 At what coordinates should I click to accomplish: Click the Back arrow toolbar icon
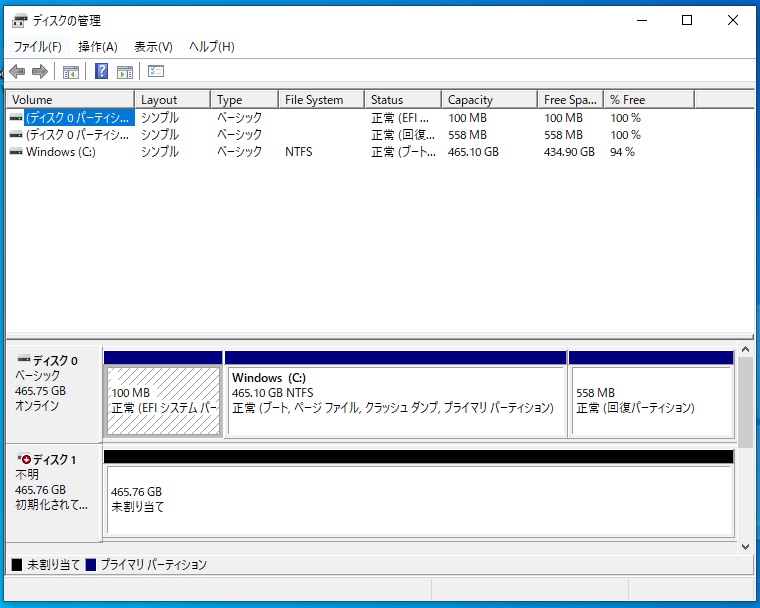click(17, 72)
